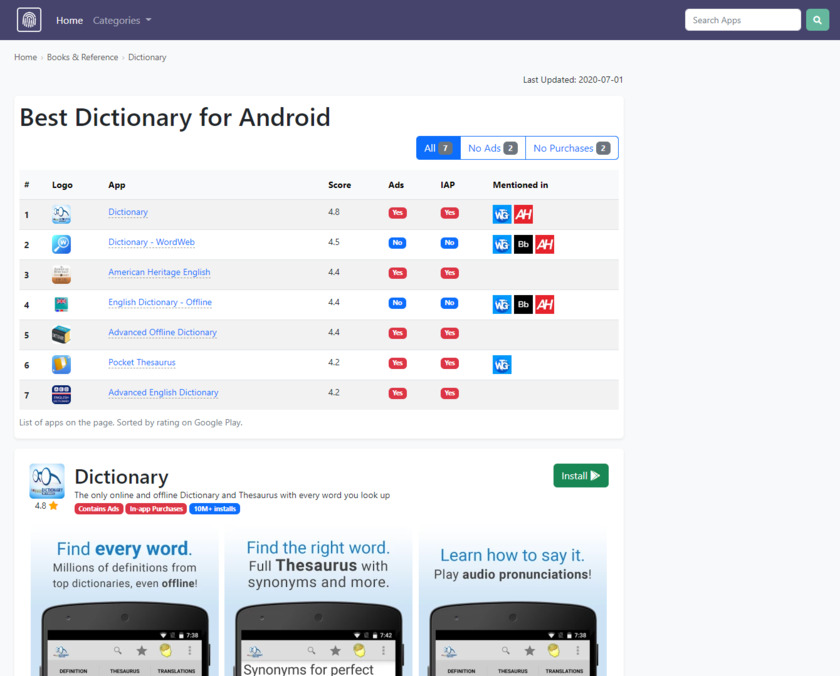Click the Contains Ads badge
This screenshot has width=840, height=676.
pos(99,509)
